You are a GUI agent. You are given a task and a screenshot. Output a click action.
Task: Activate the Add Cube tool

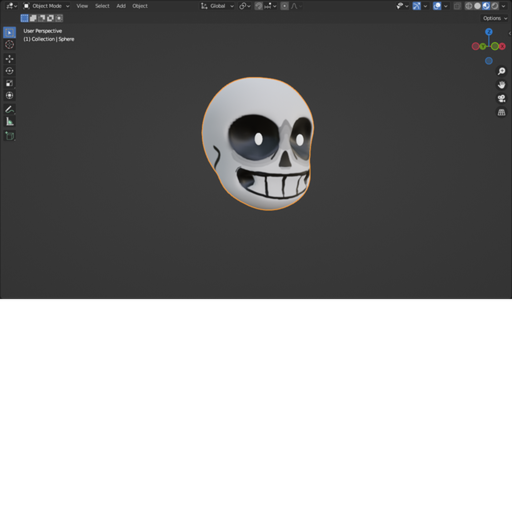point(9,136)
